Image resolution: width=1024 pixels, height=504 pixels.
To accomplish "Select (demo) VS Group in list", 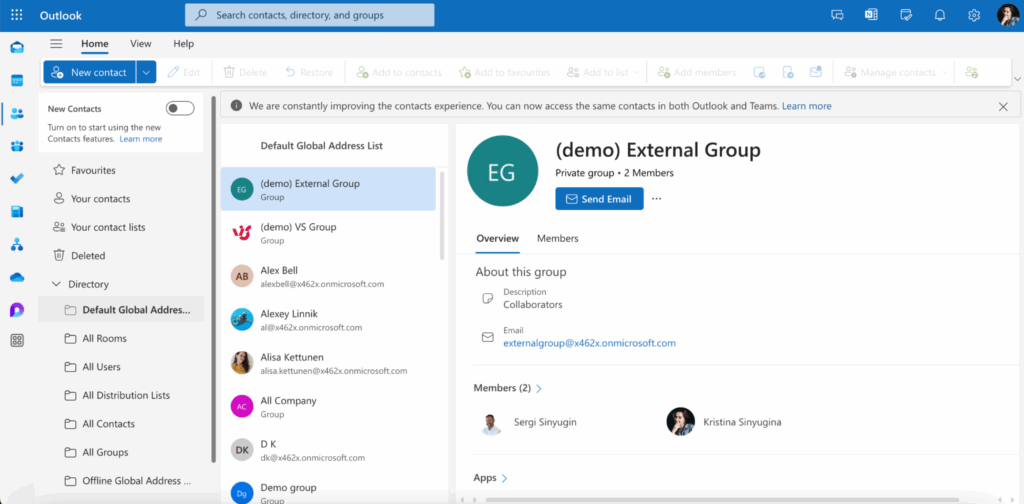I will [328, 233].
